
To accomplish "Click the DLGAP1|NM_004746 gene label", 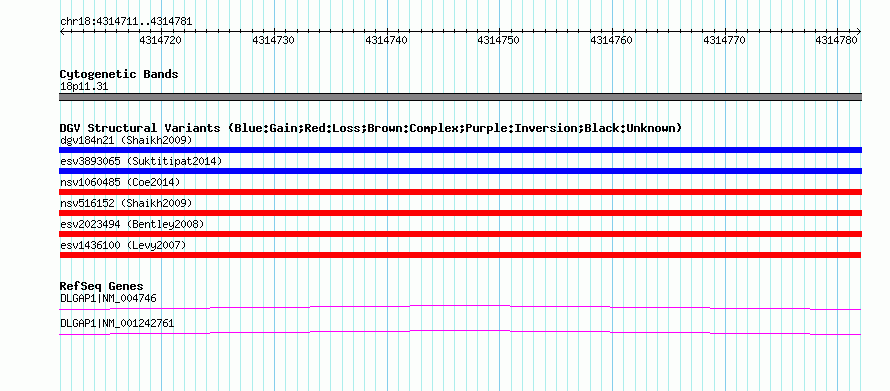I will pos(108,298).
